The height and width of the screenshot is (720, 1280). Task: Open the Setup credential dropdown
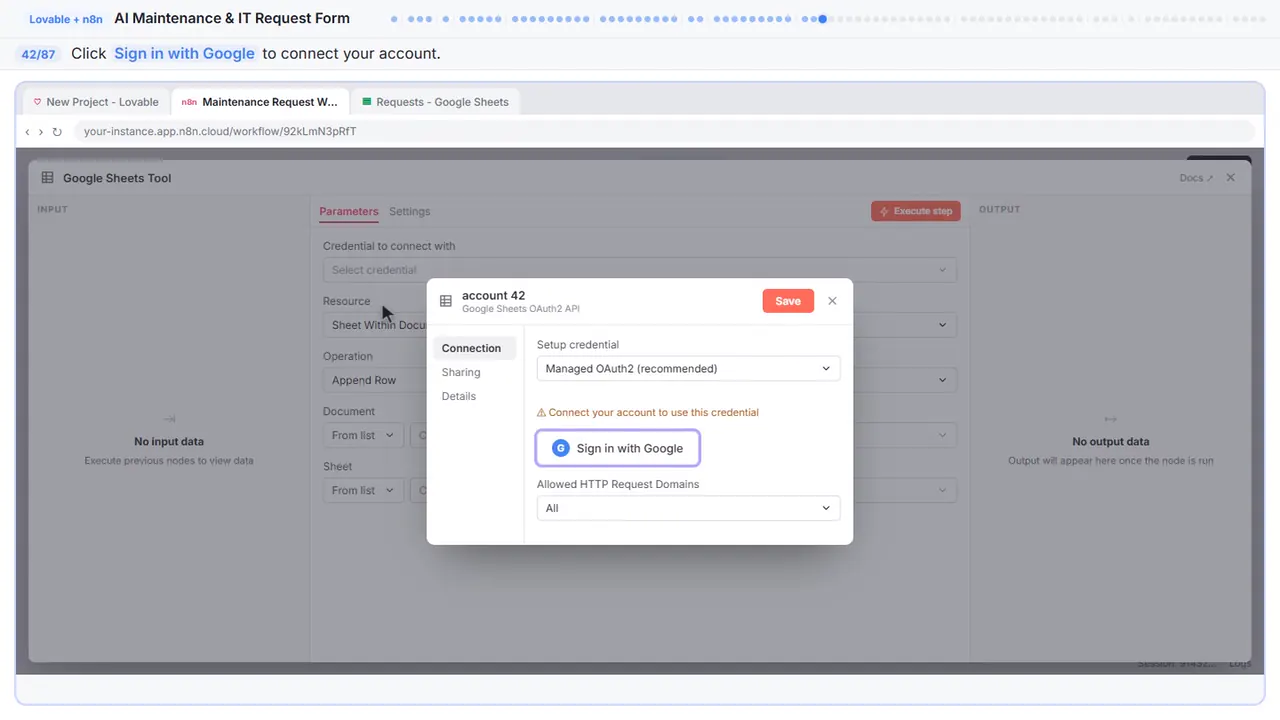click(688, 368)
